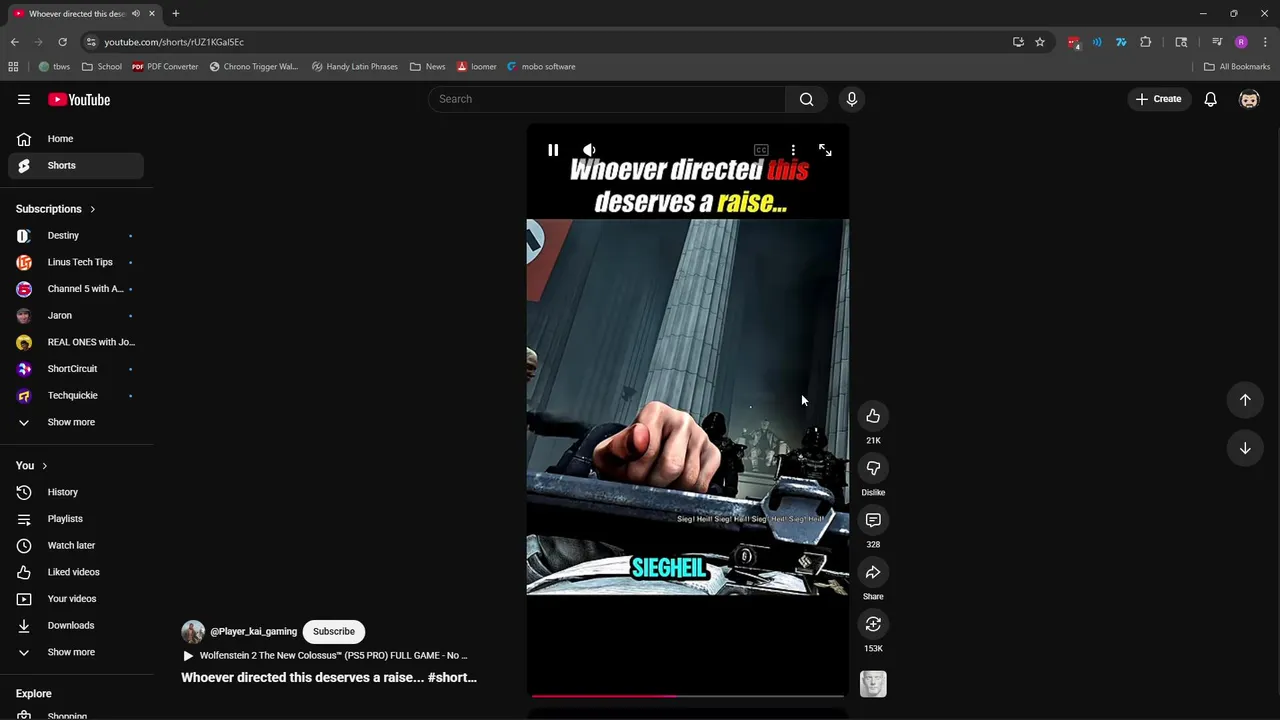Open Channel 5 with A... subscription
Viewport: 1280px width, 720px height.
coord(76,289)
